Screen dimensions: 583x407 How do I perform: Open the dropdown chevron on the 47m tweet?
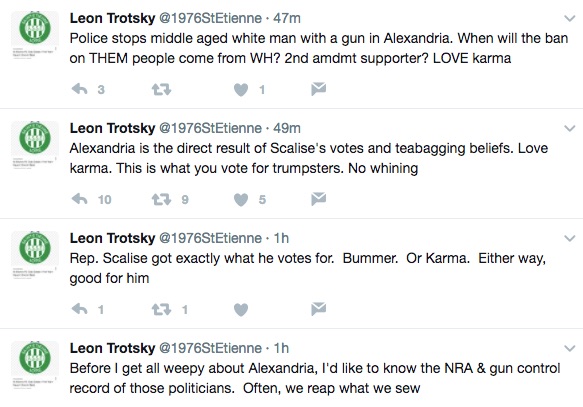(x=570, y=18)
